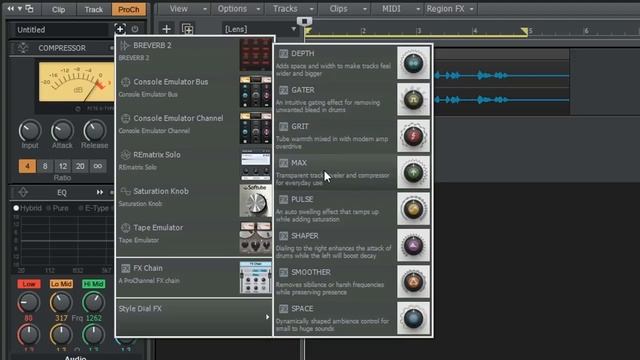Choose SHAPER style dial
Screen dimensions: 640x360
353,245
